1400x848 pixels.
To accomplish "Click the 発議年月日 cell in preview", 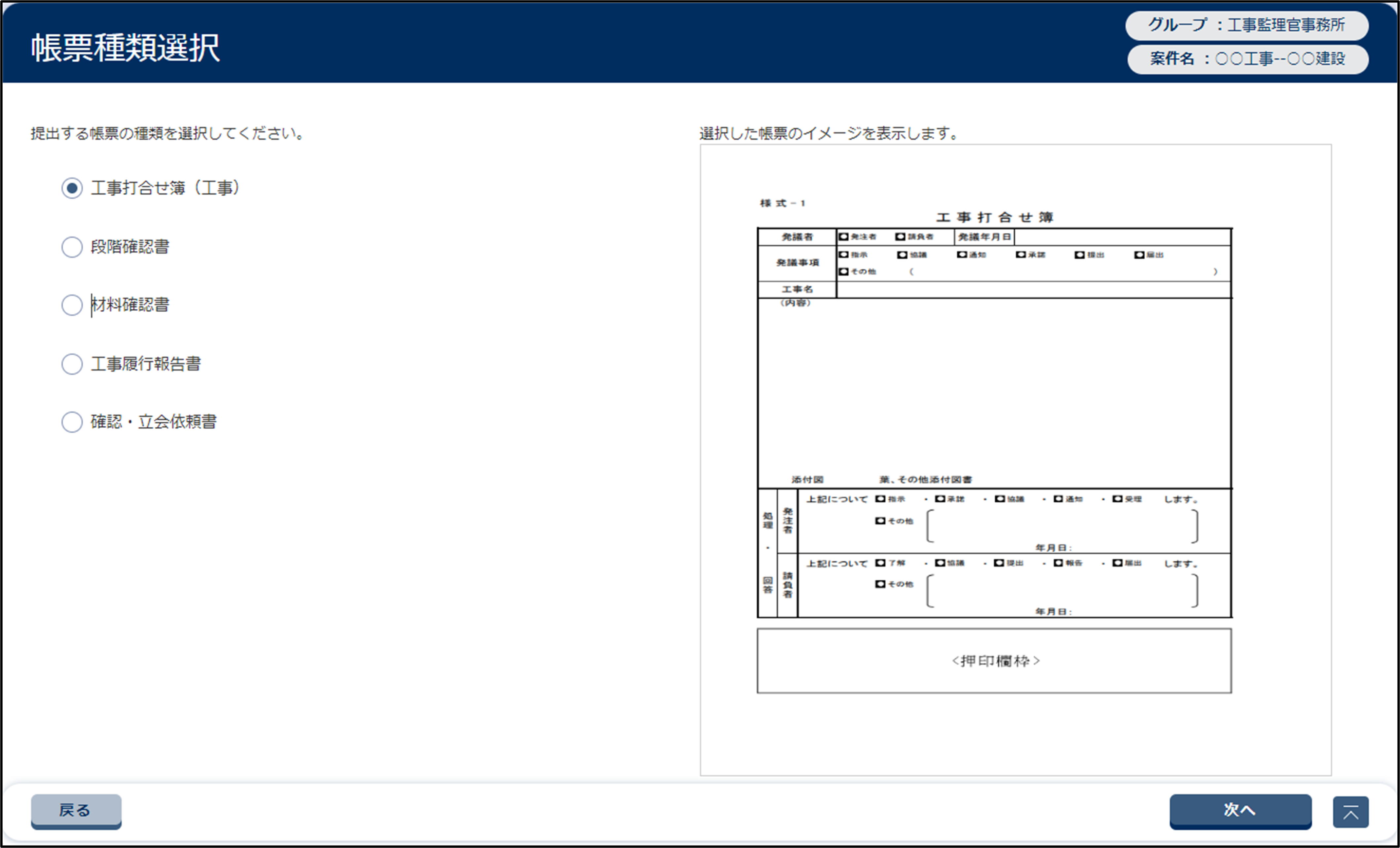I will (x=984, y=237).
